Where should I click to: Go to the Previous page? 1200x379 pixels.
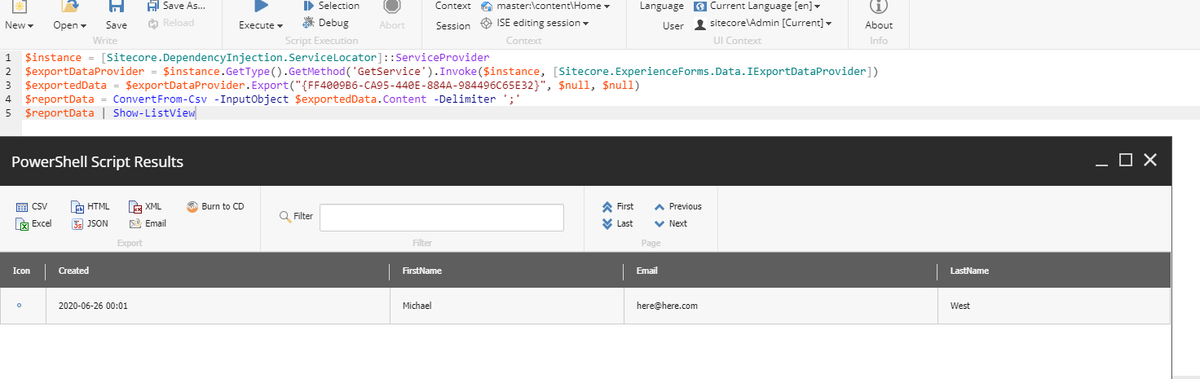tap(678, 206)
